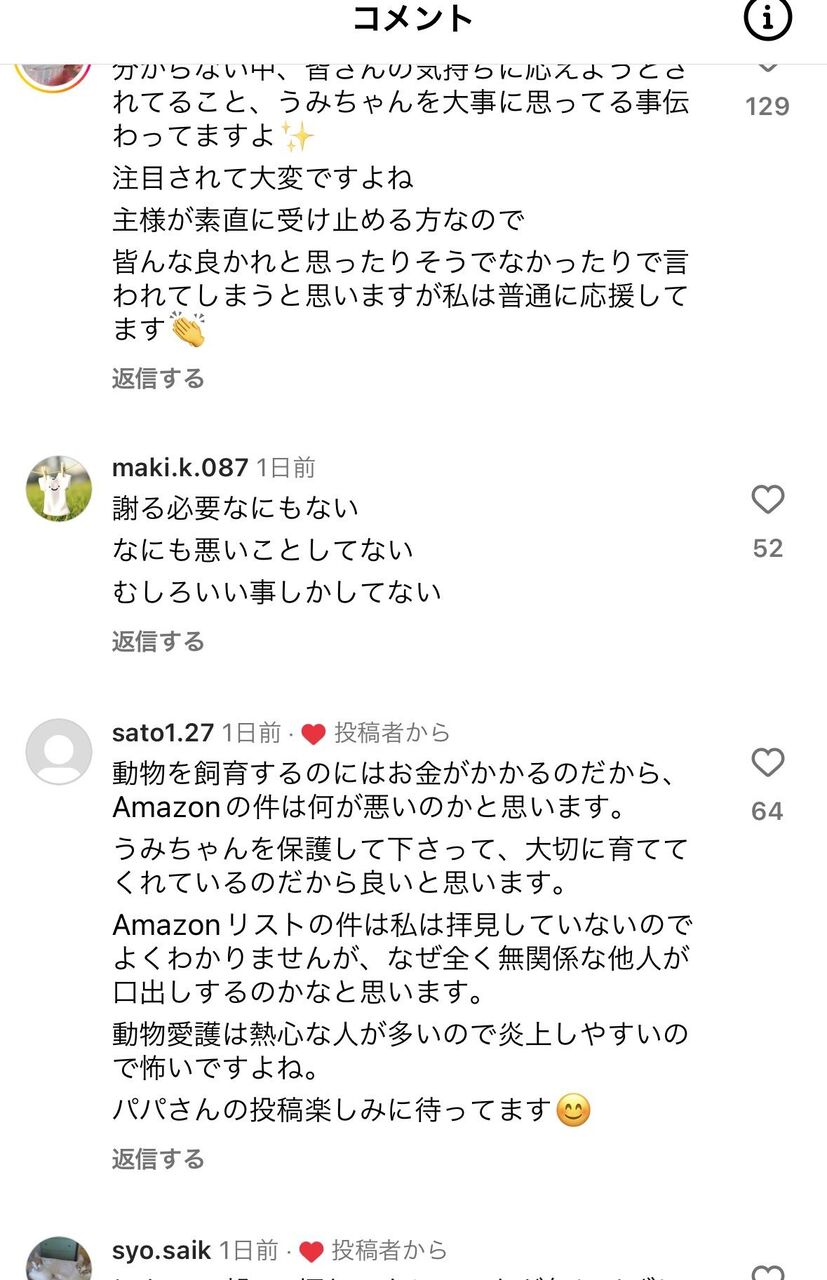Tap red heart 投稿者から badge on syo.saik
The image size is (827, 1280).
click(x=373, y=1250)
